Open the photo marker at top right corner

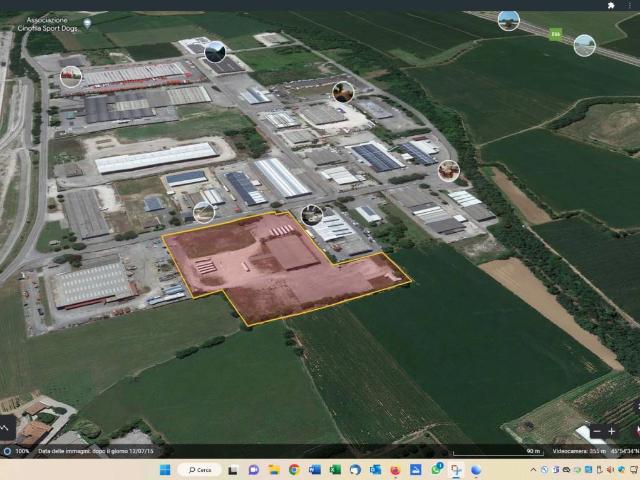pos(508,20)
